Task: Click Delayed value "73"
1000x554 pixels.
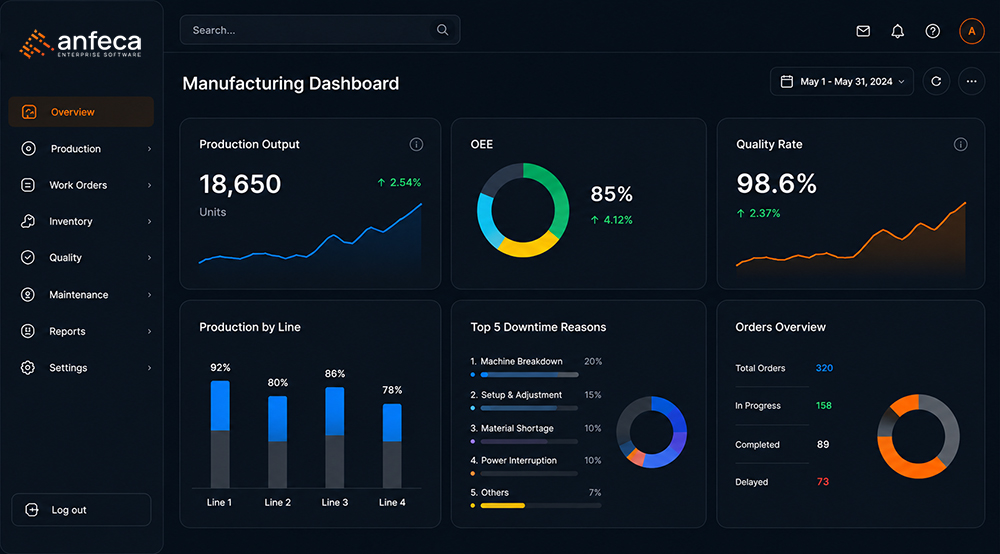Action: [823, 482]
